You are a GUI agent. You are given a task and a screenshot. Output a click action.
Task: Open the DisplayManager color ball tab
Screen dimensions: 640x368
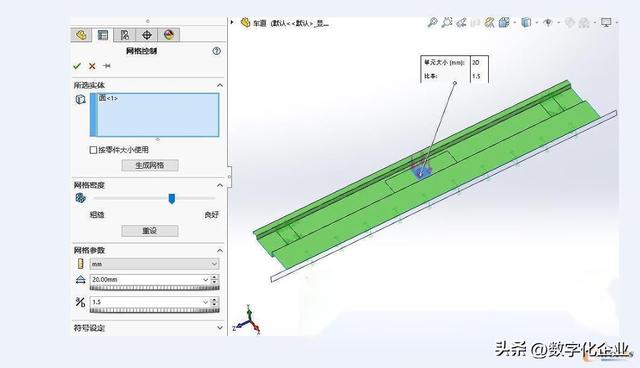(169, 35)
